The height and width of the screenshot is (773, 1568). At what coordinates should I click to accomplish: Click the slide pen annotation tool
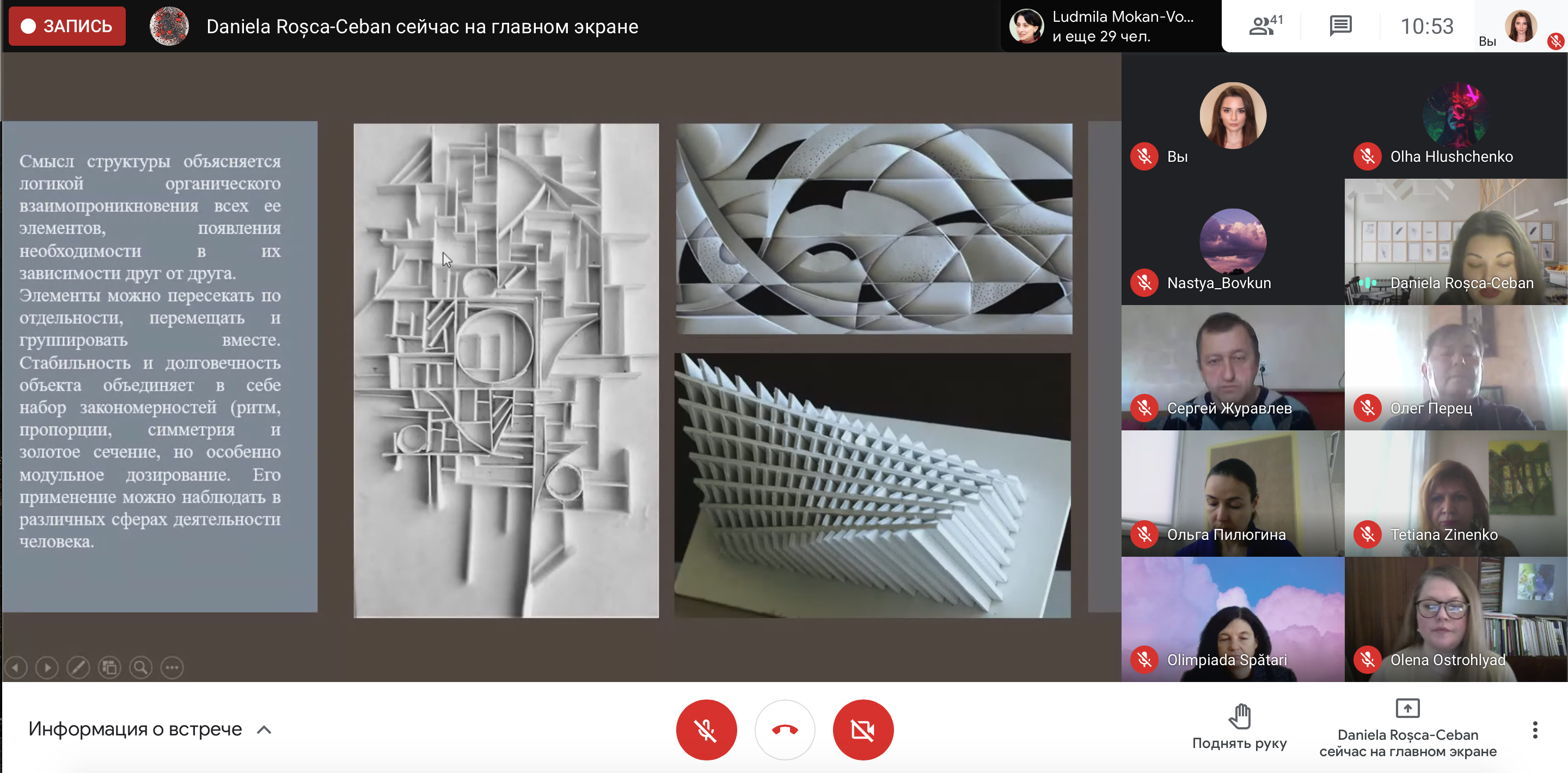pos(78,667)
